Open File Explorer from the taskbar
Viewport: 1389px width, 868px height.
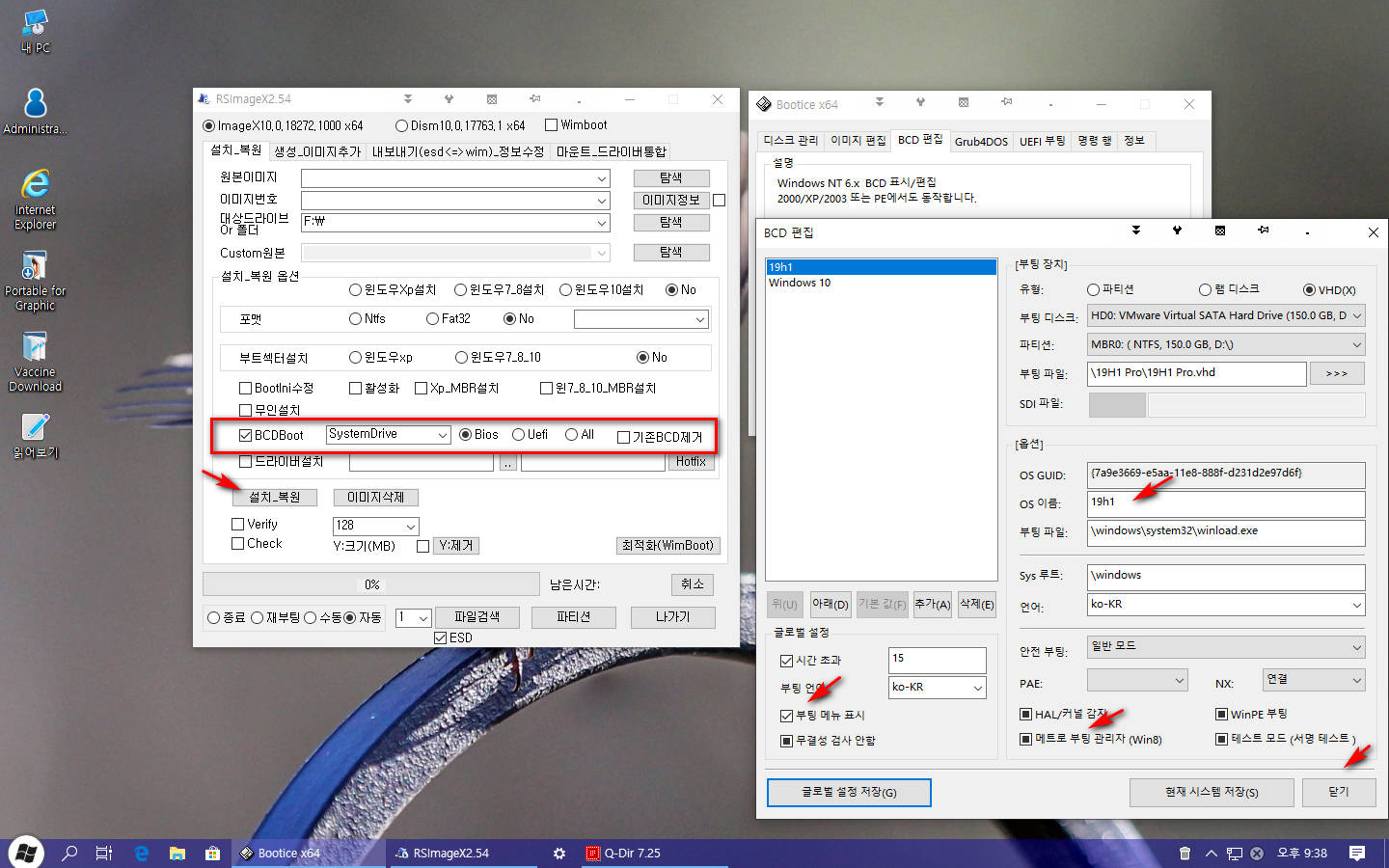(x=177, y=853)
